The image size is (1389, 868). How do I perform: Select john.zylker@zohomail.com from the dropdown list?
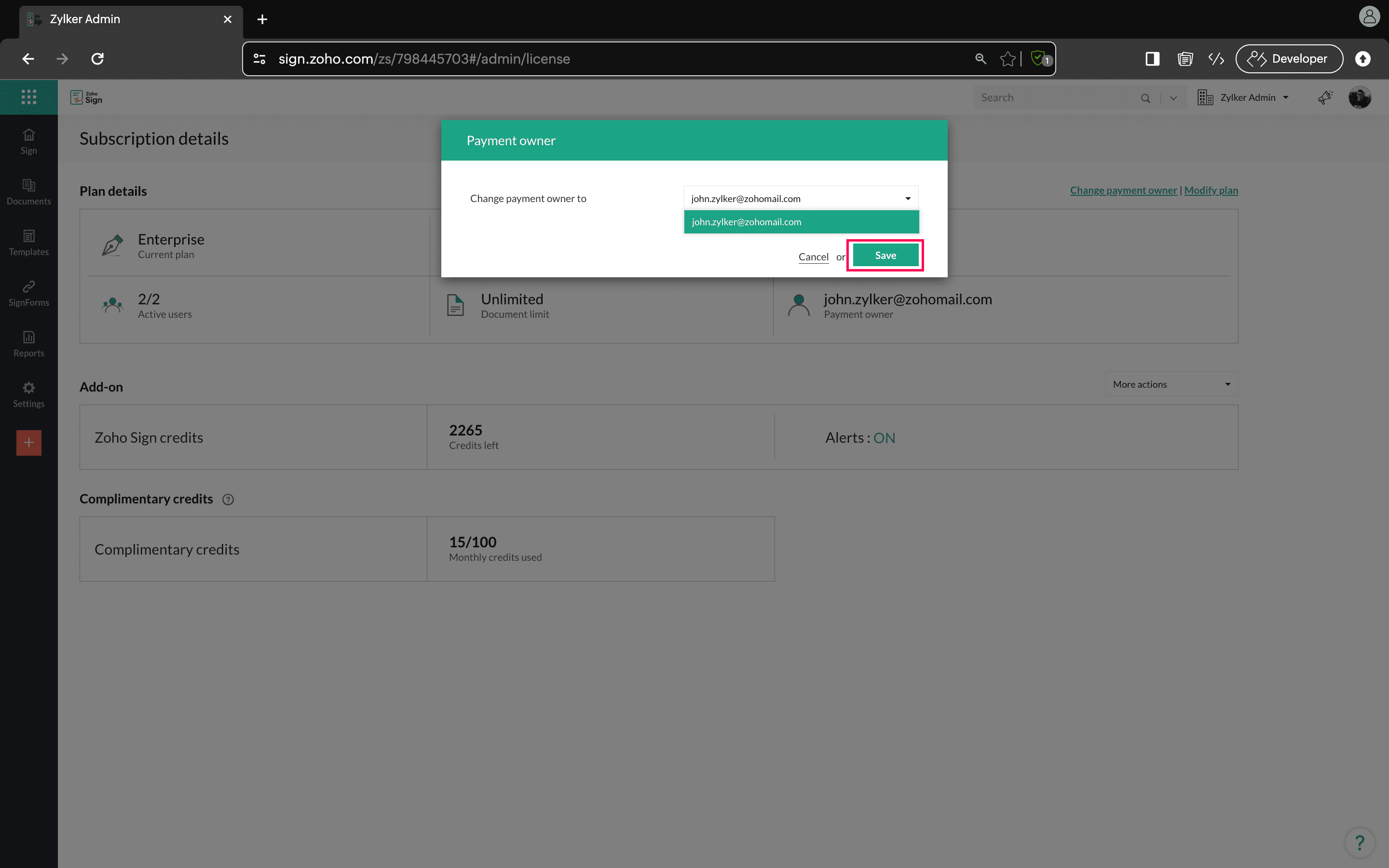coord(801,222)
